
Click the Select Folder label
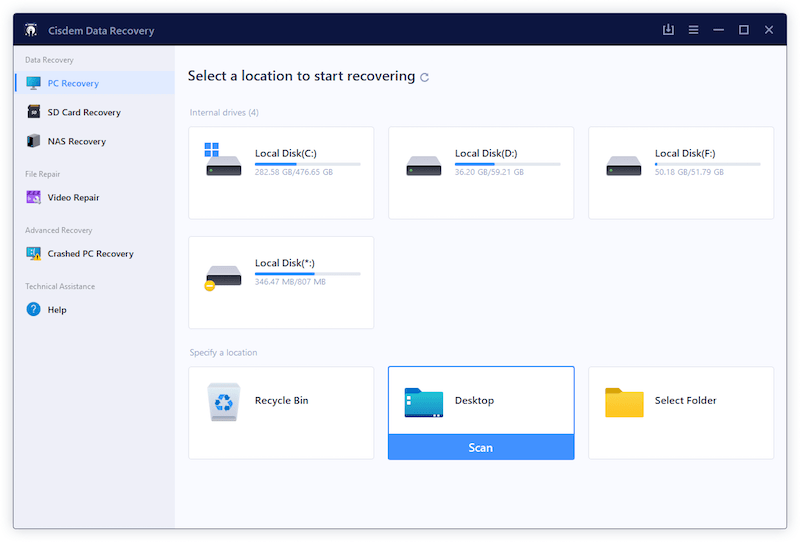[685, 401]
